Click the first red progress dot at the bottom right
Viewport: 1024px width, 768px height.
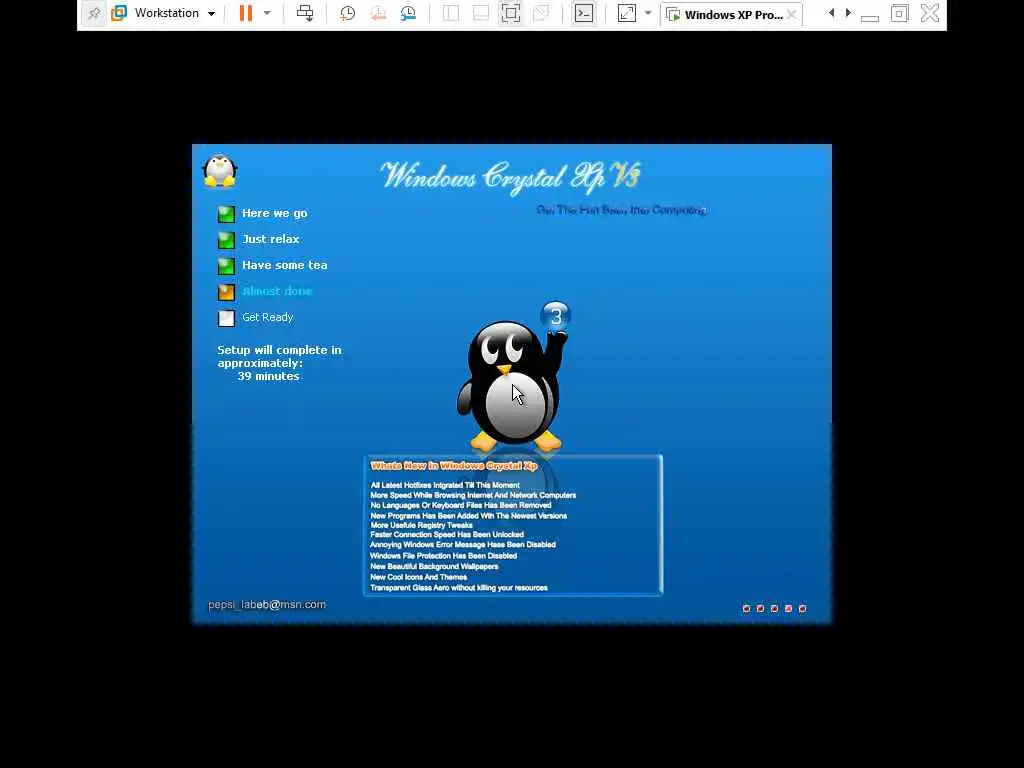pyautogui.click(x=746, y=609)
